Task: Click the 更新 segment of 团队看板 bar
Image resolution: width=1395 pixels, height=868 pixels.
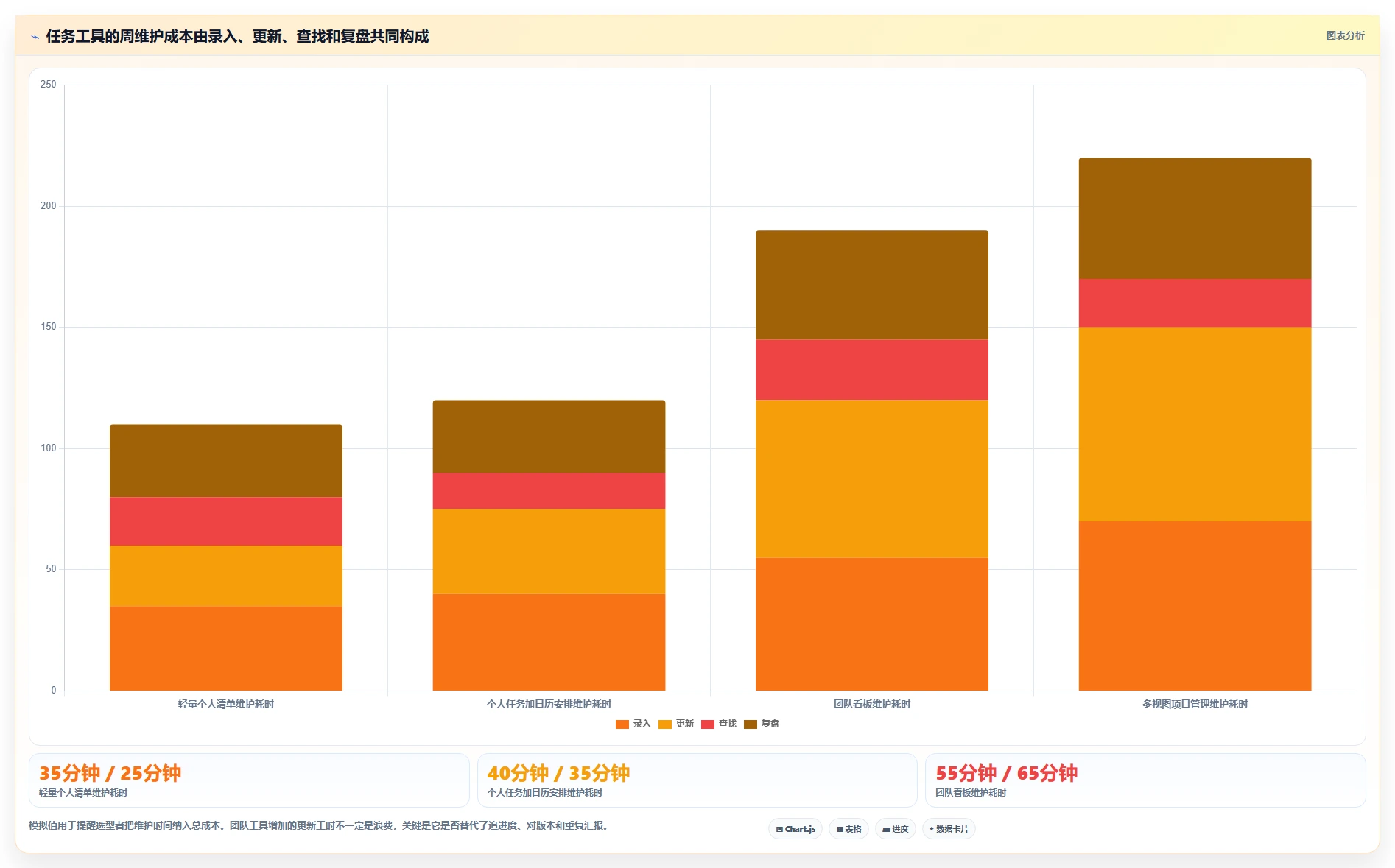Action: tap(872, 479)
